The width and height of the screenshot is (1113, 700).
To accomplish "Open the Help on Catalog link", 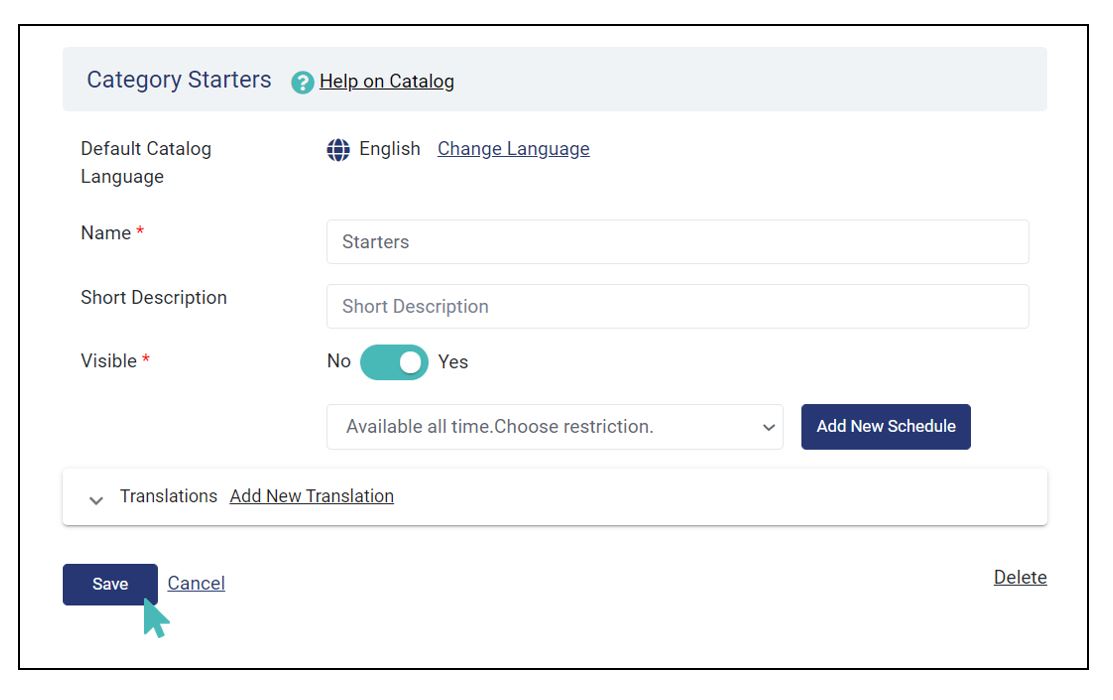I will (387, 81).
